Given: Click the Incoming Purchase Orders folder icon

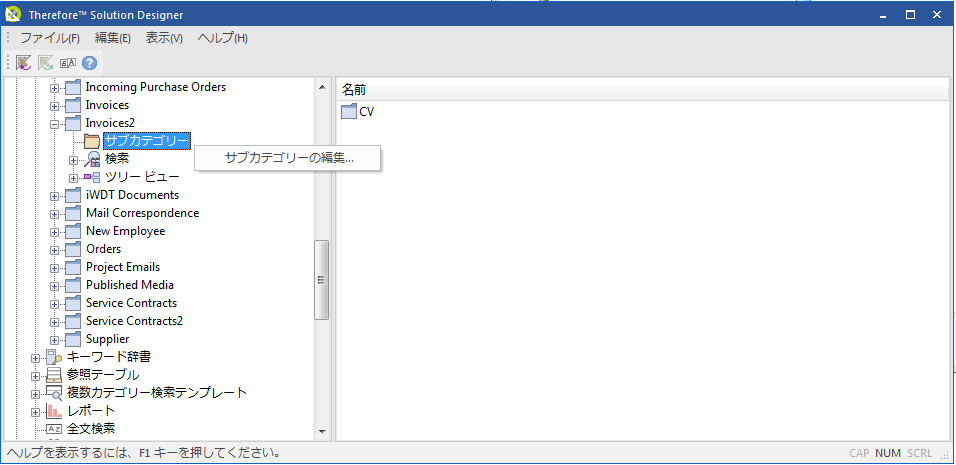Looking at the screenshot, I should pyautogui.click(x=73, y=88).
